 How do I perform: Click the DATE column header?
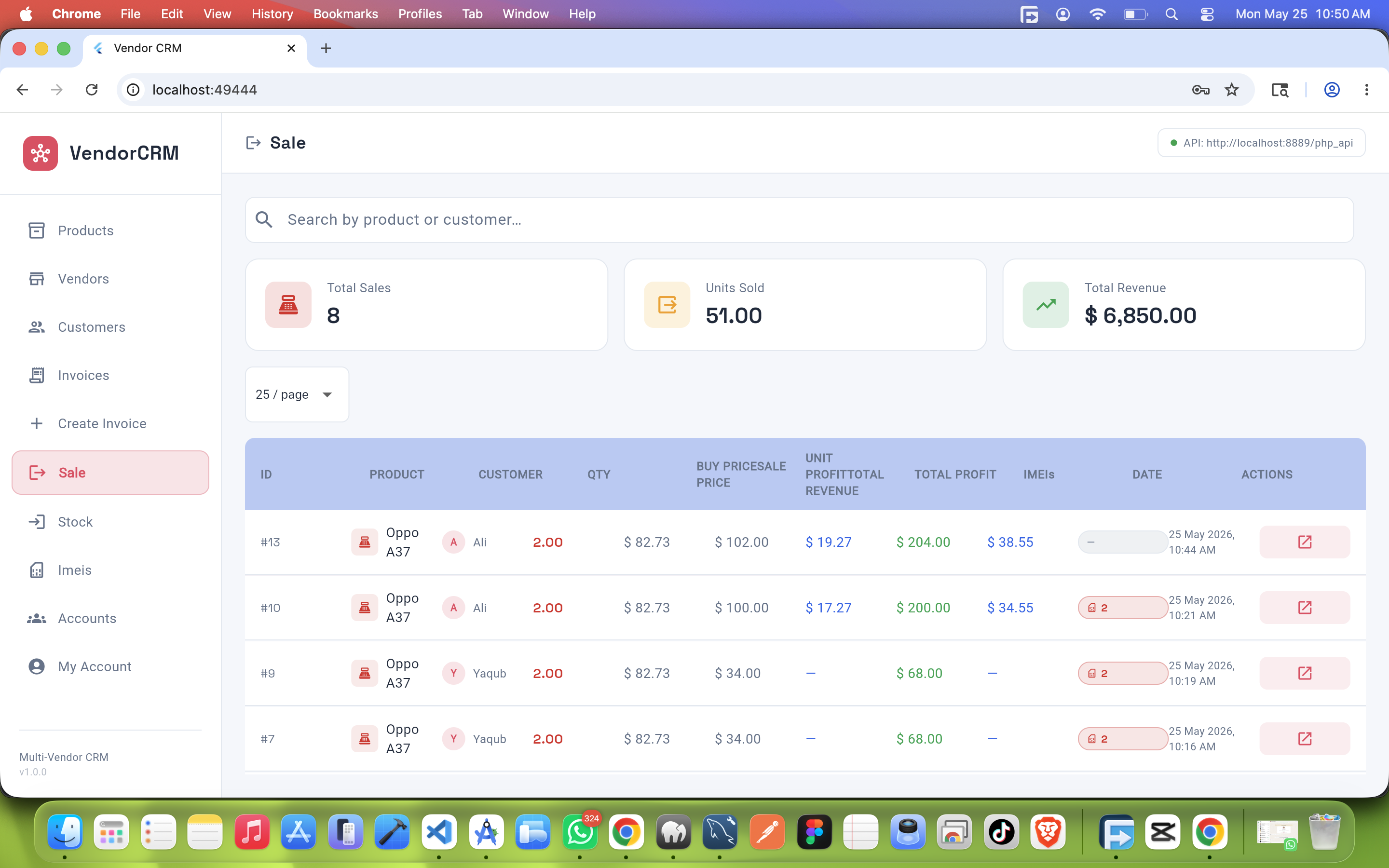click(1147, 475)
